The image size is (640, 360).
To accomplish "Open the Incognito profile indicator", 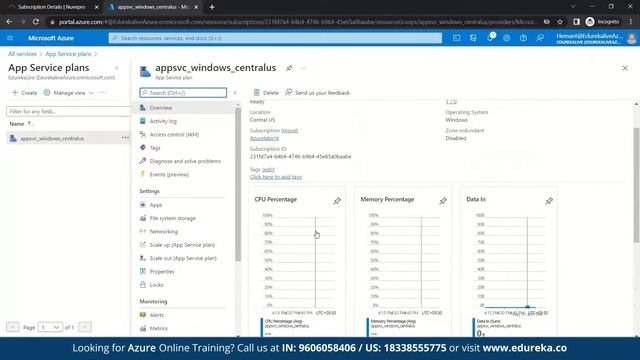I will click(602, 22).
